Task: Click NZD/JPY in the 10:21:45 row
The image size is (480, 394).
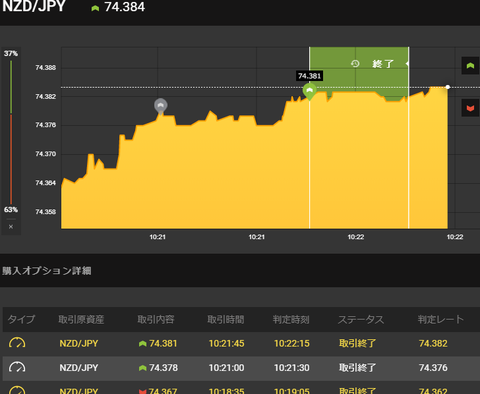Action: pyautogui.click(x=79, y=343)
